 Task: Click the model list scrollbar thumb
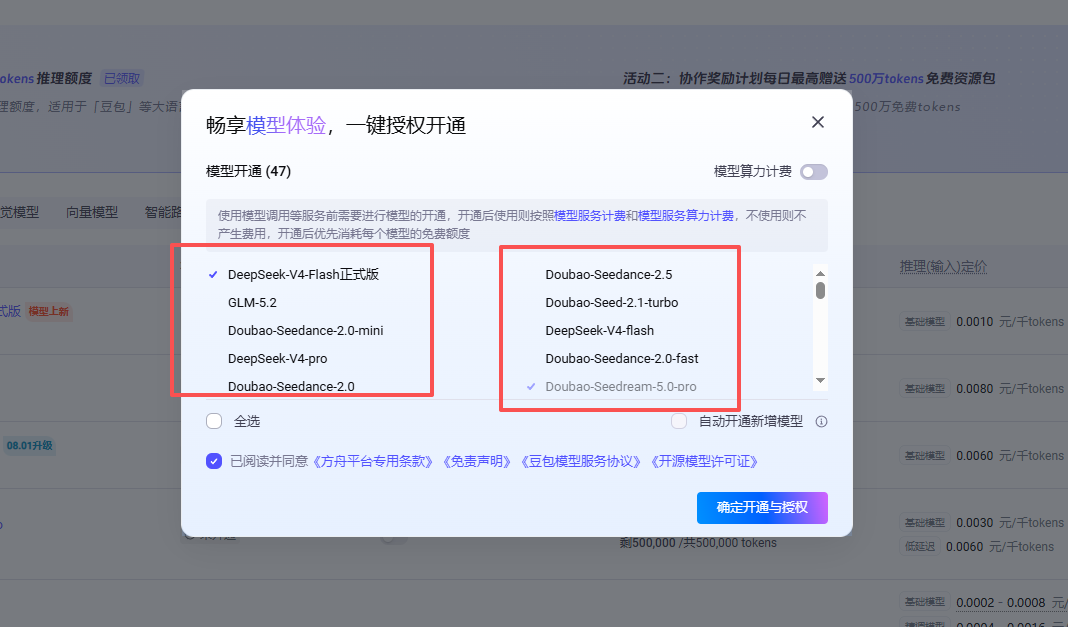[820, 291]
